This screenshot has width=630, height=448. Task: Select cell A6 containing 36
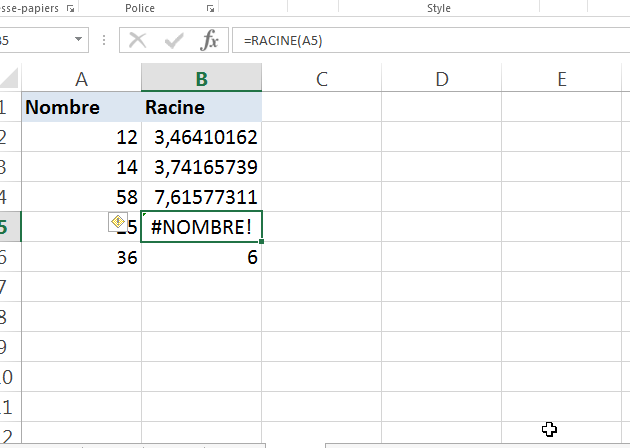[x=81, y=257]
